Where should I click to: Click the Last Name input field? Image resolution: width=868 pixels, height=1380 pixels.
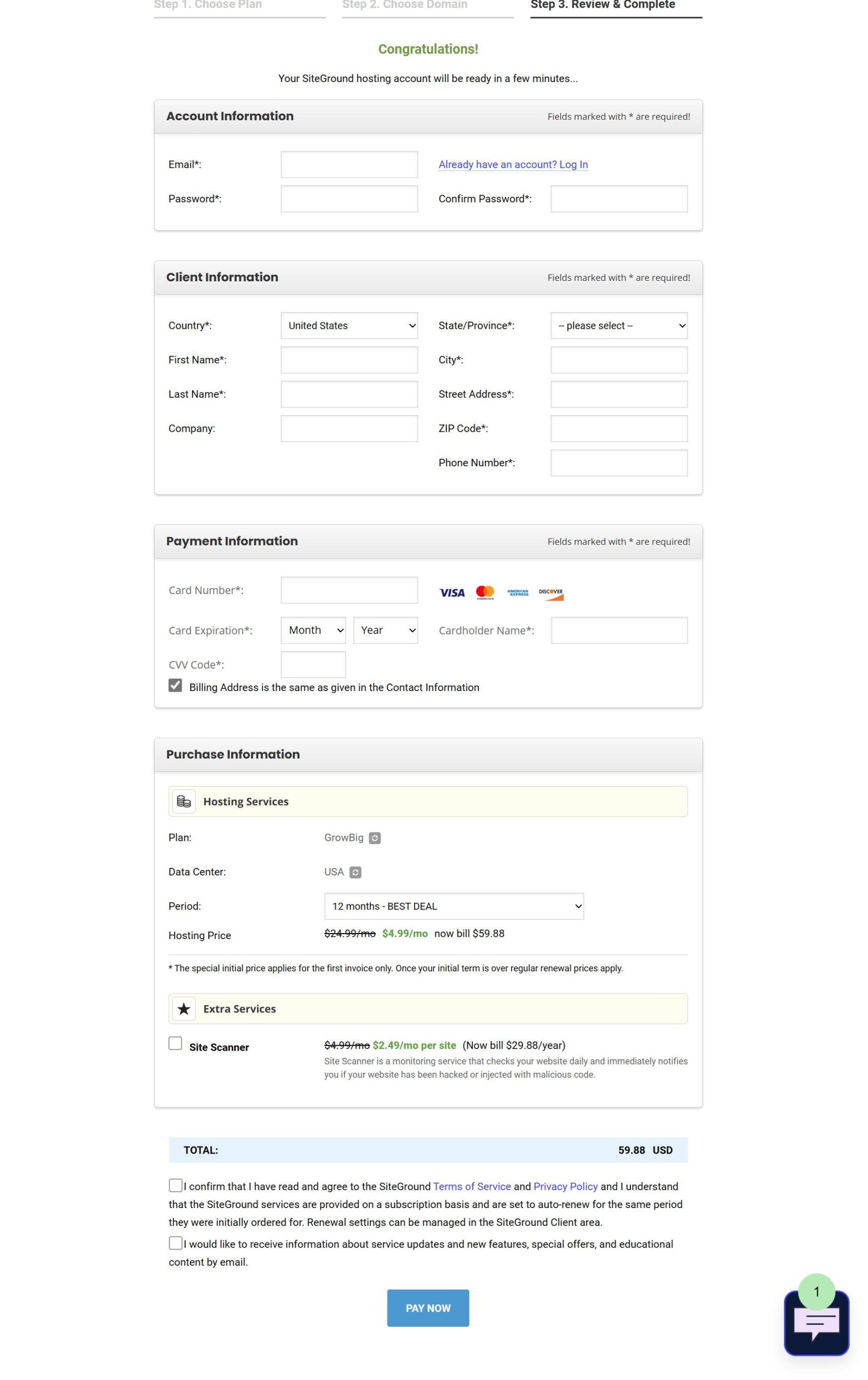tap(349, 394)
